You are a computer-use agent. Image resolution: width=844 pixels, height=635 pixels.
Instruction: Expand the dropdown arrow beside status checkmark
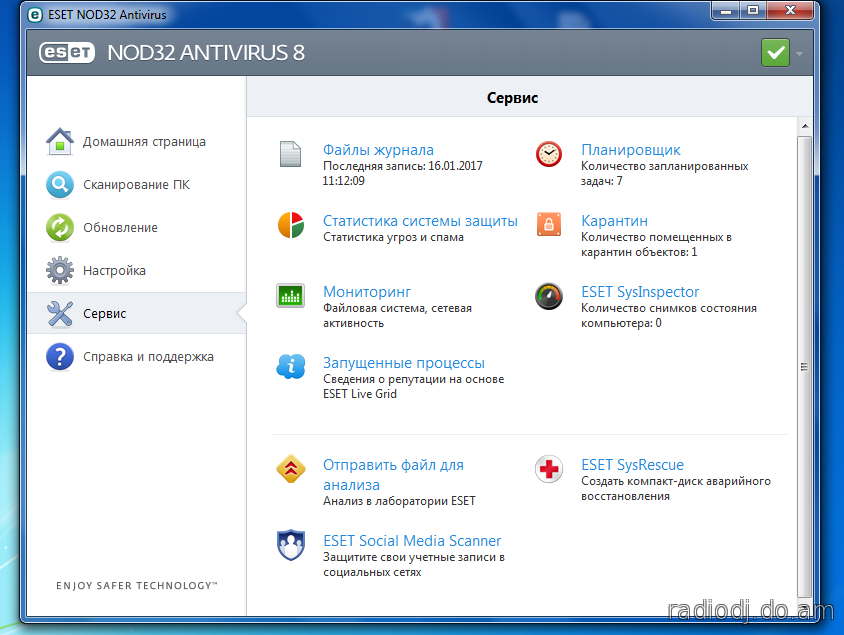click(799, 53)
